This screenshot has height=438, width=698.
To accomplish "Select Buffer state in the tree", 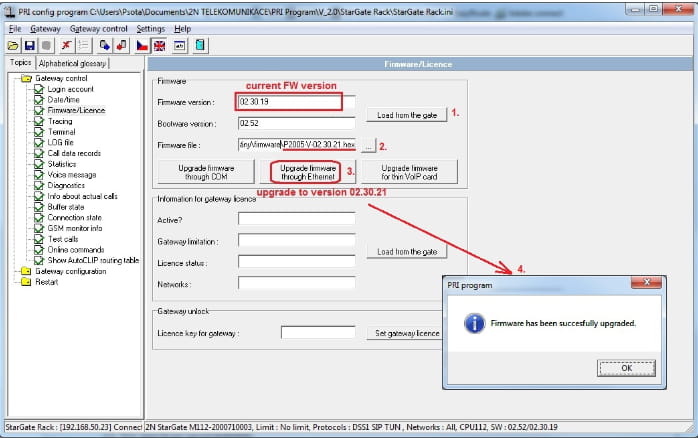I will click(65, 207).
